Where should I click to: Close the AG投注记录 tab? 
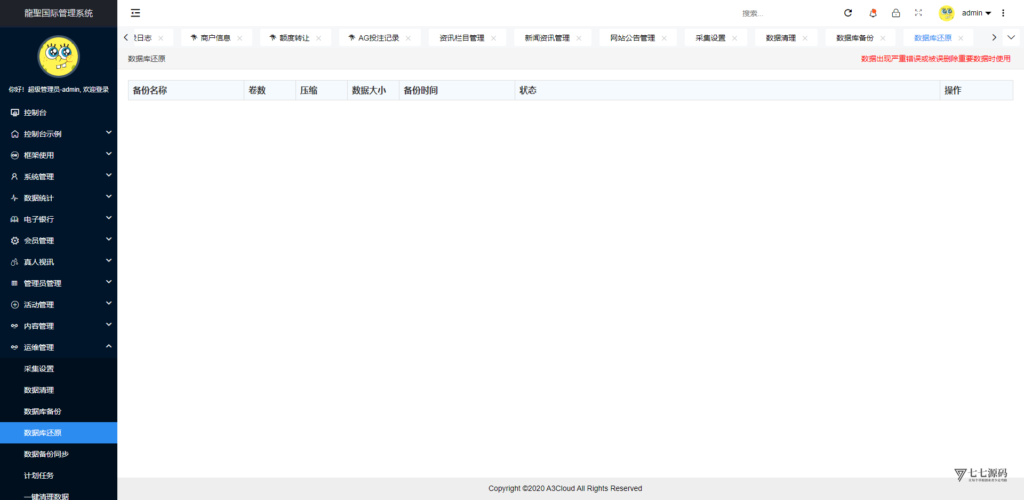(x=408, y=39)
